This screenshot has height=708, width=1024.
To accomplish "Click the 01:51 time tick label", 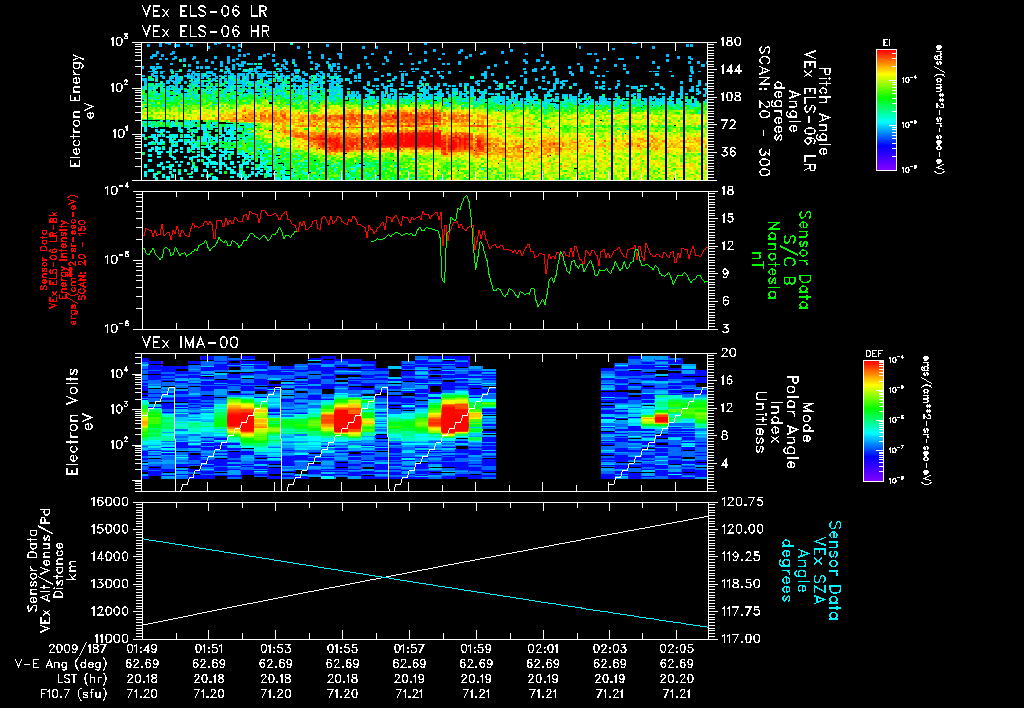I will [208, 649].
